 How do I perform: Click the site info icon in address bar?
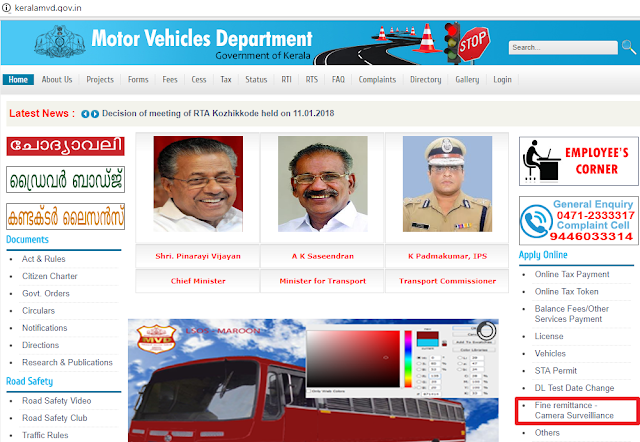click(x=6, y=7)
